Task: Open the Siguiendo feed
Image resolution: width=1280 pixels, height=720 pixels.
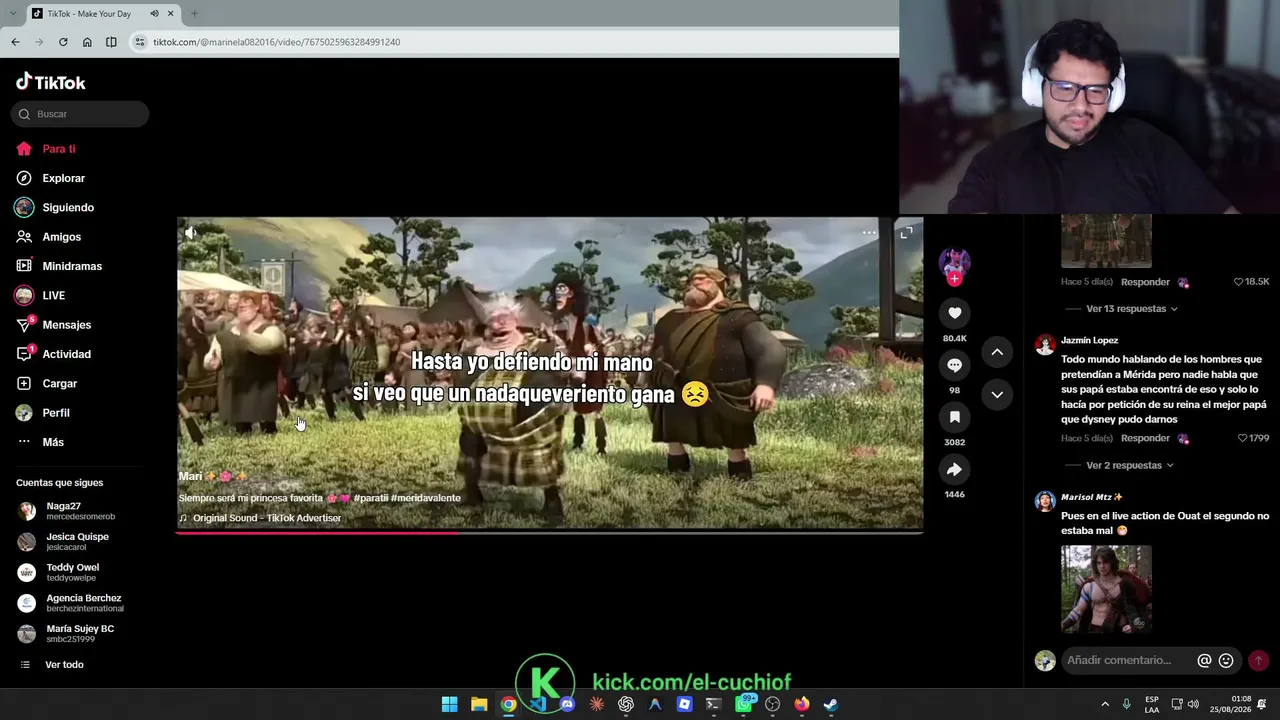Action: 67,207
